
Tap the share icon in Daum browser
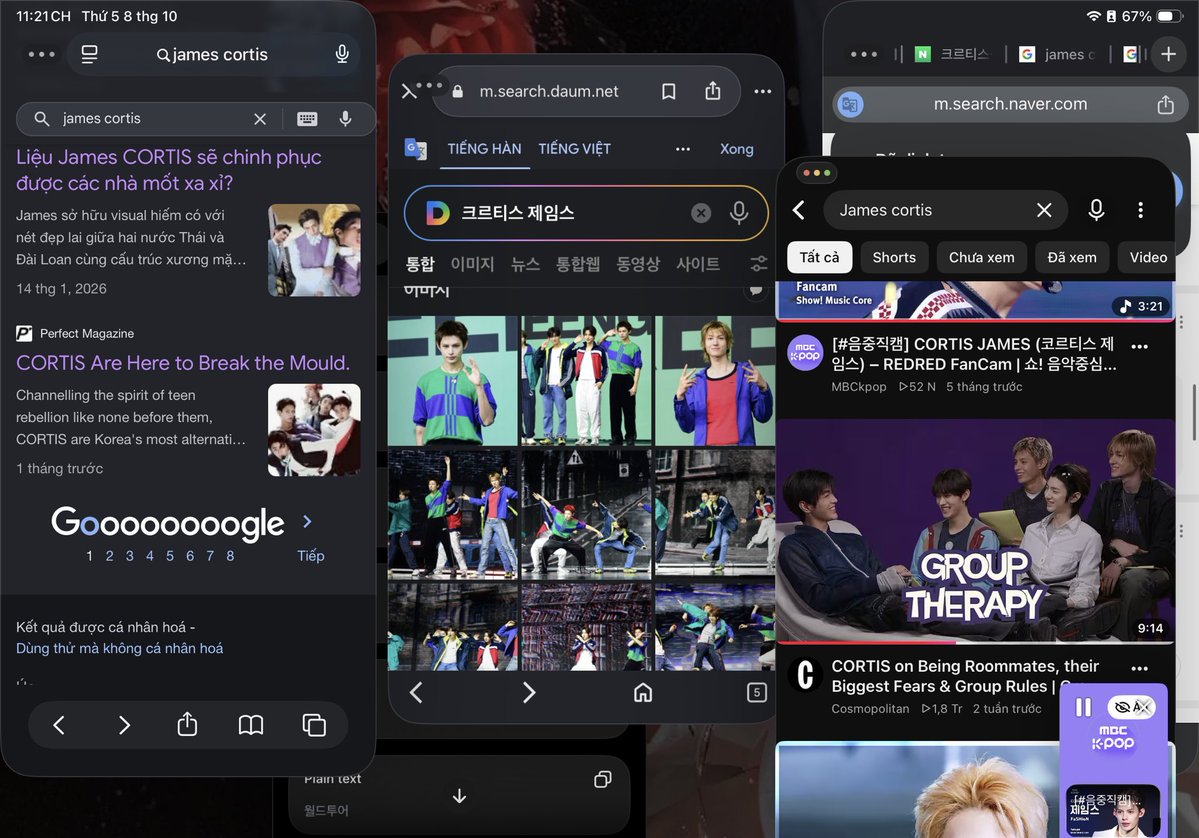(x=713, y=91)
